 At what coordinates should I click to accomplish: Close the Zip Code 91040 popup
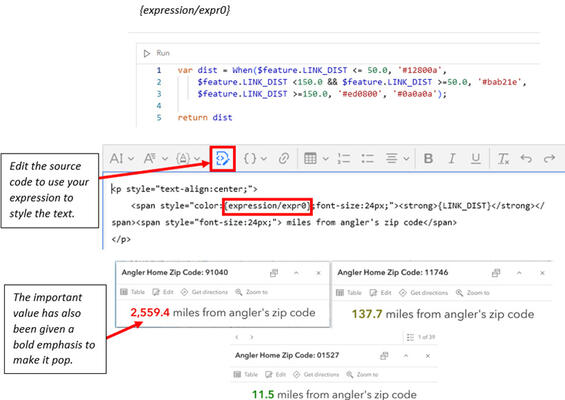pyautogui.click(x=319, y=273)
